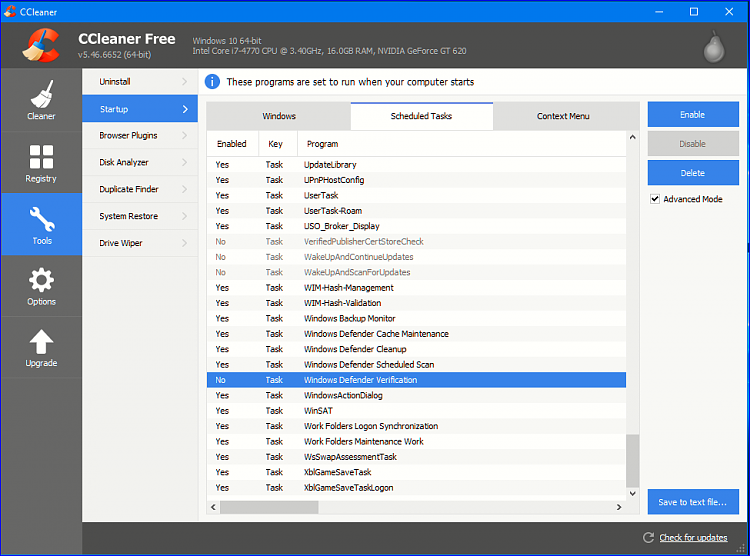Click the pear icon in header

(x=714, y=47)
